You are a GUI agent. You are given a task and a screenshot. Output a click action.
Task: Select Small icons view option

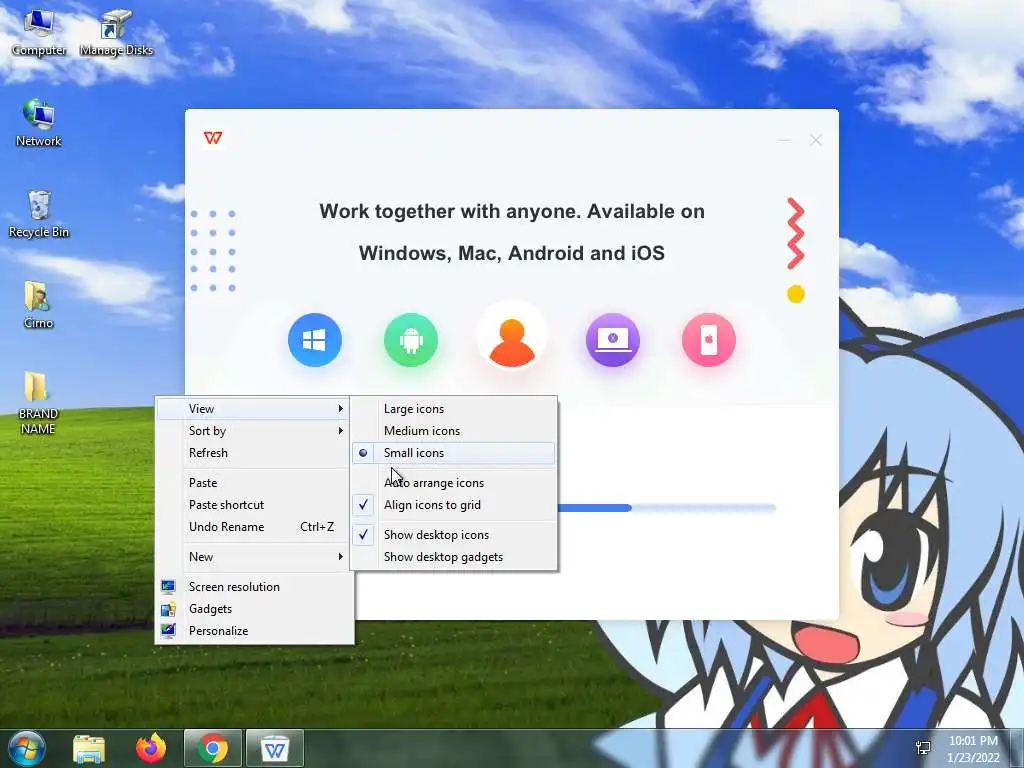(x=453, y=453)
